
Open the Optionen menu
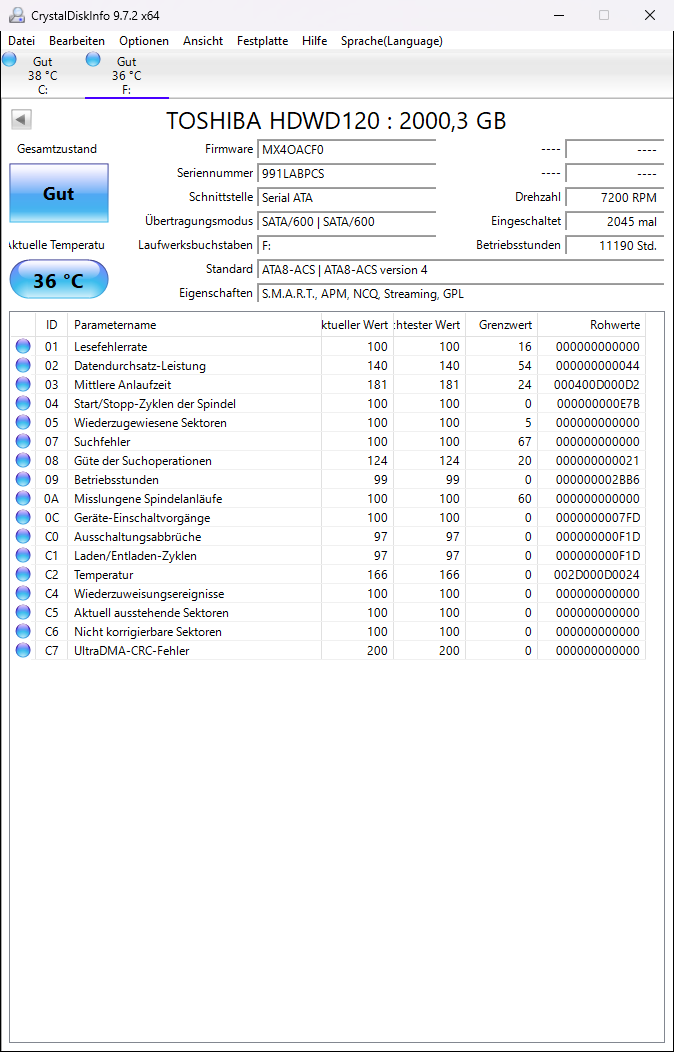(x=144, y=41)
